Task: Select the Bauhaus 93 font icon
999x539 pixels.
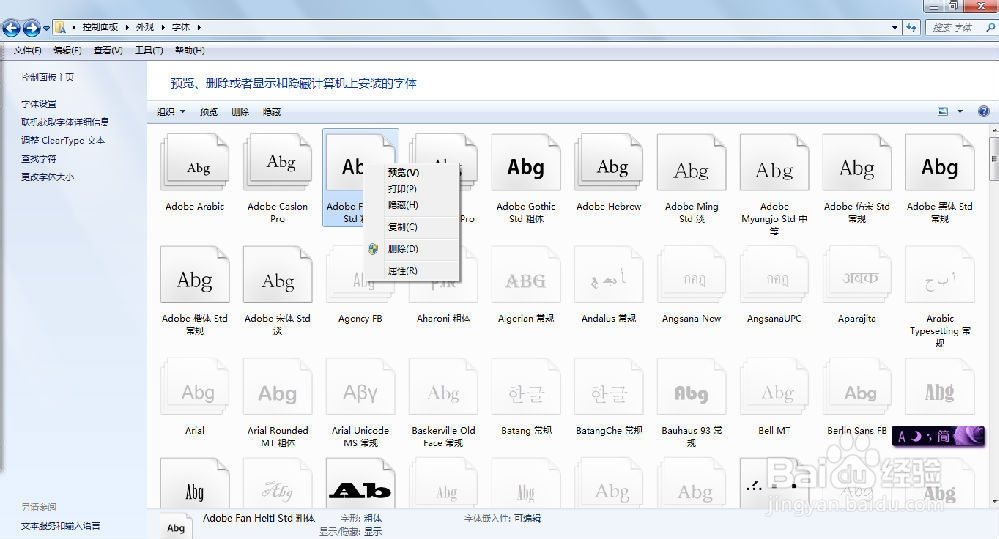Action: pyautogui.click(x=692, y=387)
